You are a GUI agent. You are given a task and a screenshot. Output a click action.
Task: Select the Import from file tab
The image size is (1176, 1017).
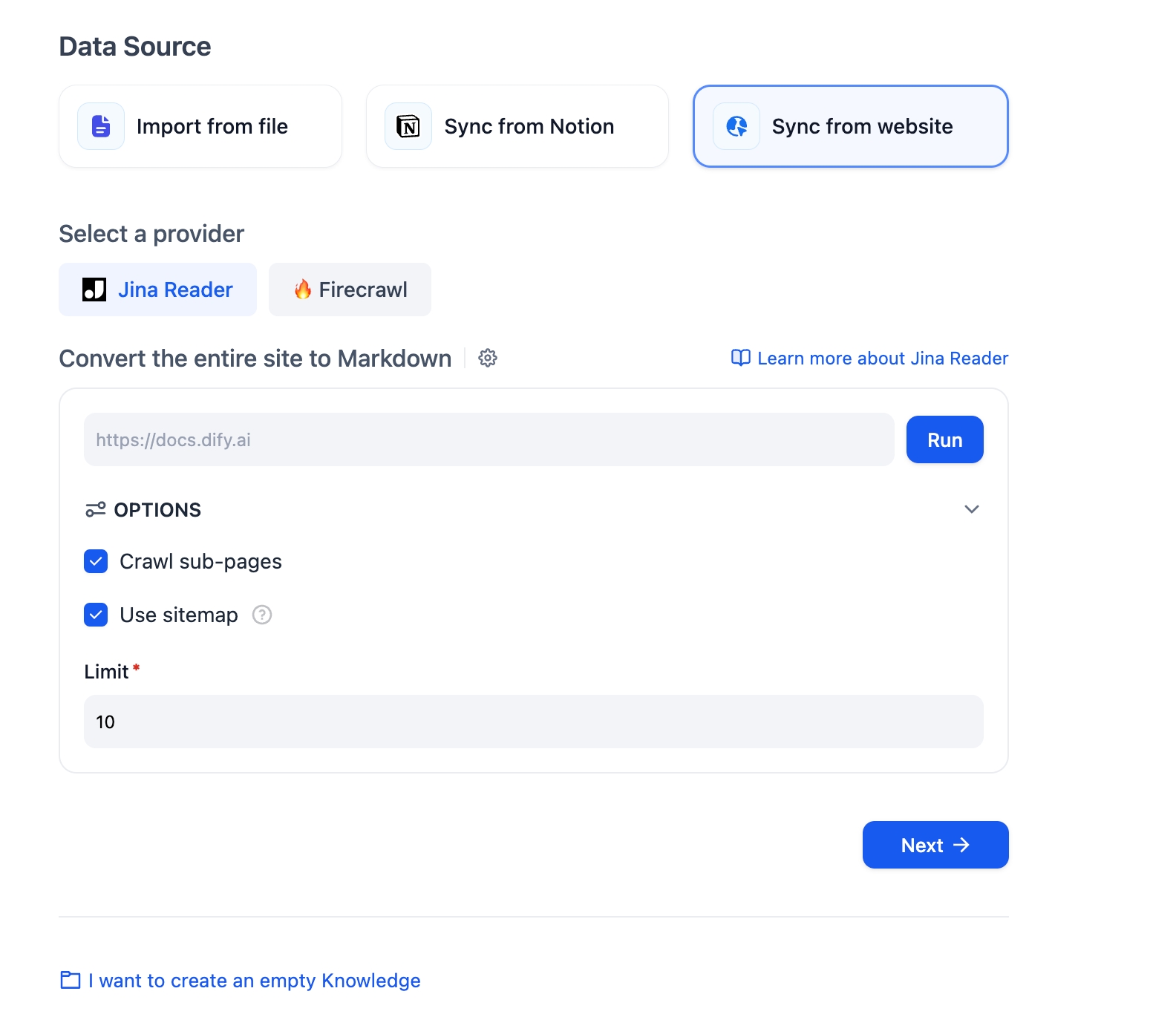pos(200,126)
